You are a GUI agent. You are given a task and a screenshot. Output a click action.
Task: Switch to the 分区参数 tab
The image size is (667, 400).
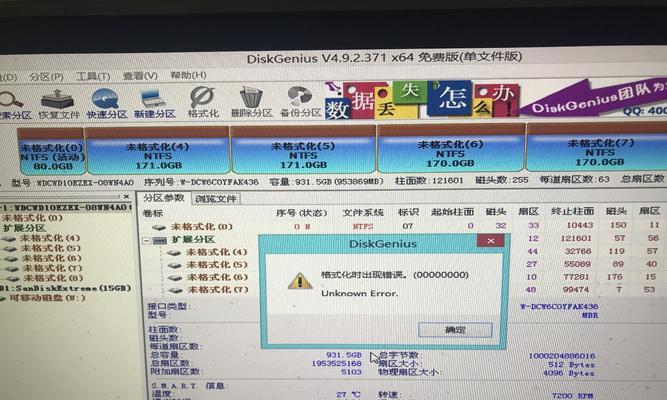point(164,198)
